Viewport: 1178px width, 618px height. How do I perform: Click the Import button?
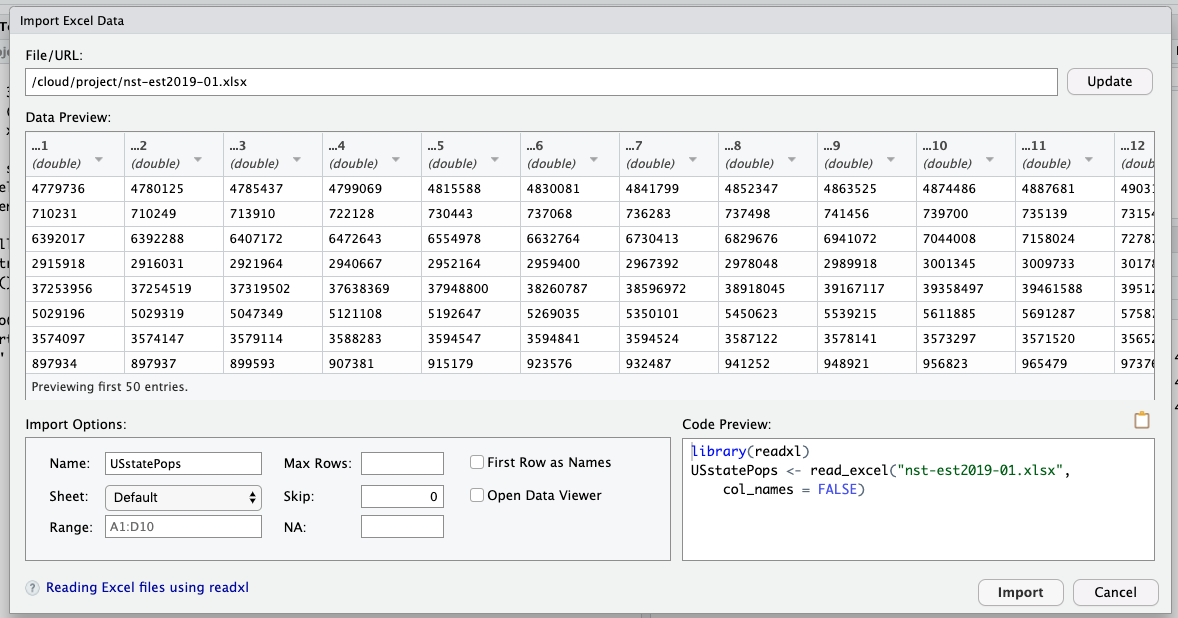(1020, 592)
